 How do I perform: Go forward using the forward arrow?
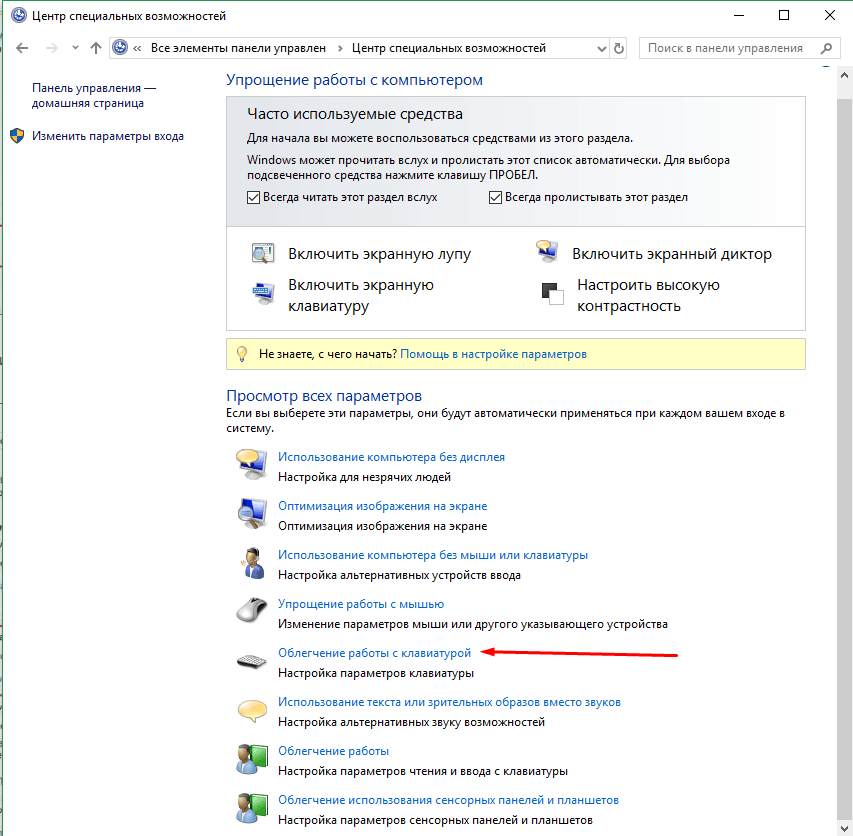52,48
